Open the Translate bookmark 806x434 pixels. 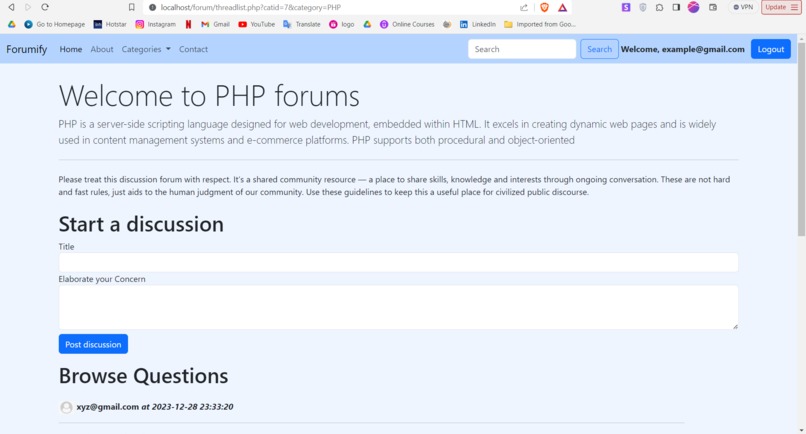click(x=302, y=24)
